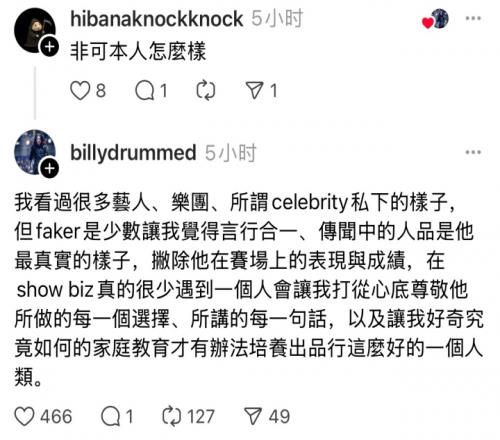
Task: See who liked via heart avatar badge
Action: (x=435, y=19)
